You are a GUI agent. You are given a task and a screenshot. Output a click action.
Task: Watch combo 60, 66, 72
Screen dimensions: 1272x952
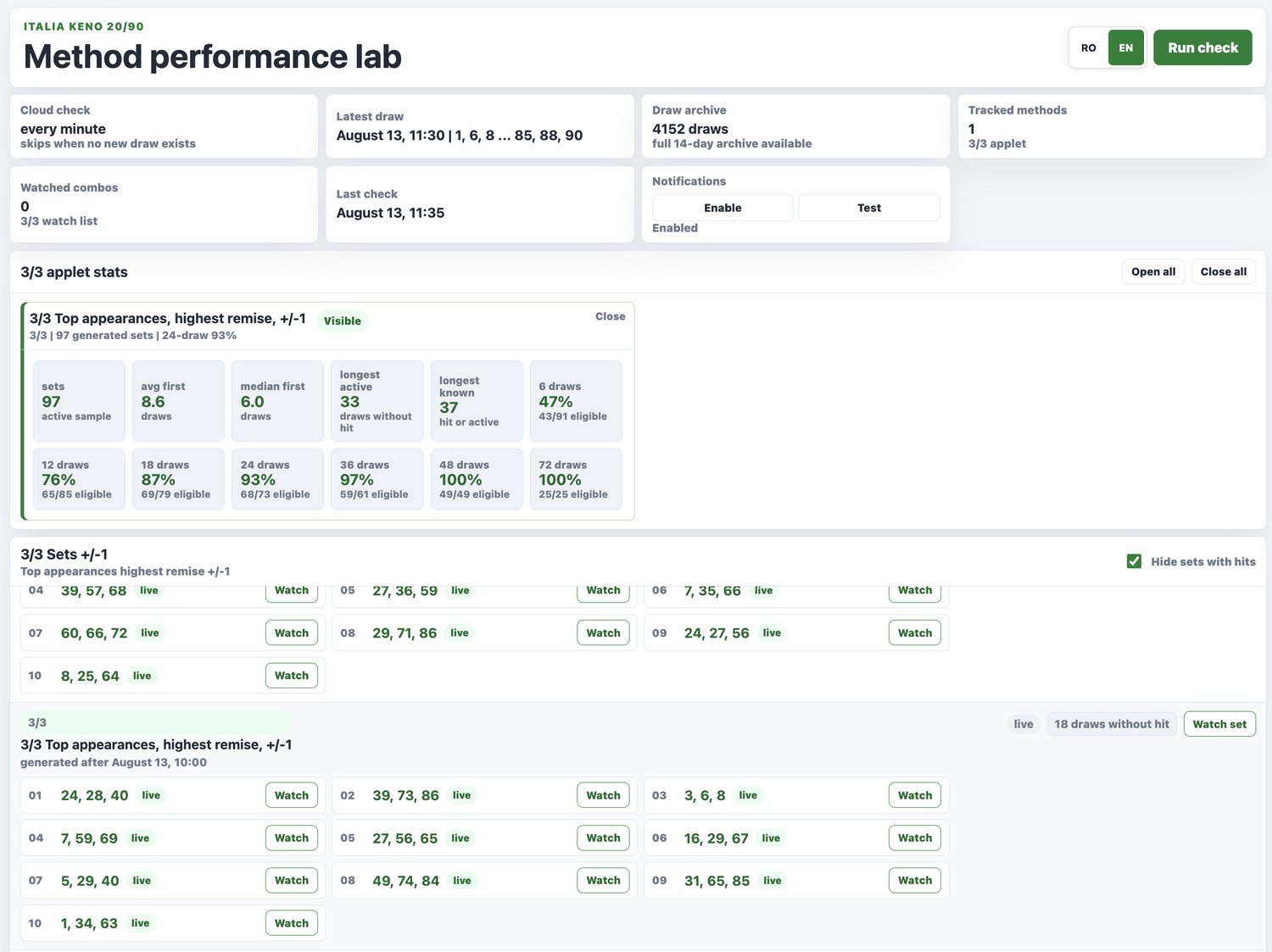292,632
